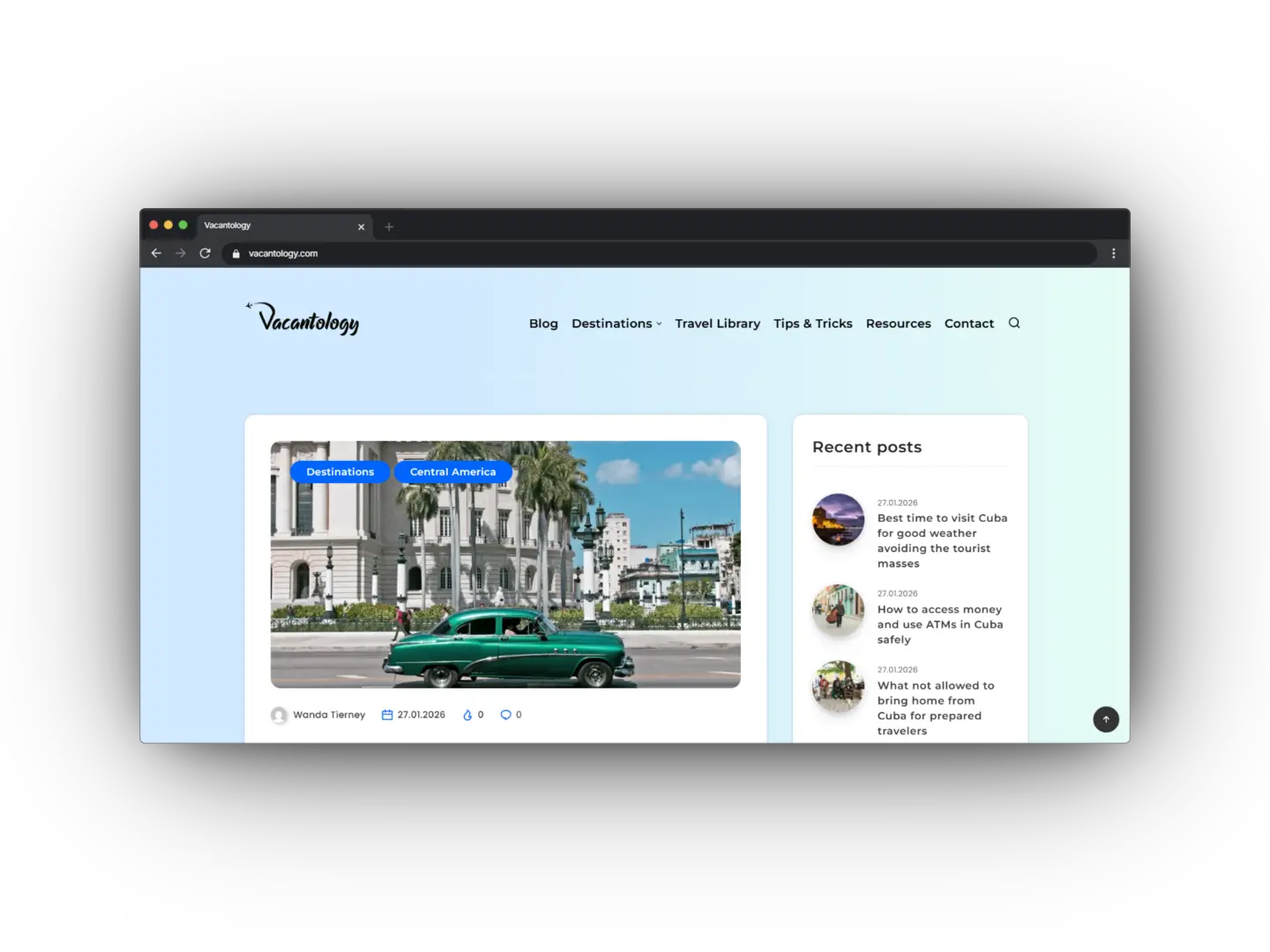1270x952 pixels.
Task: Open the Travel Library menu item
Action: click(x=717, y=323)
